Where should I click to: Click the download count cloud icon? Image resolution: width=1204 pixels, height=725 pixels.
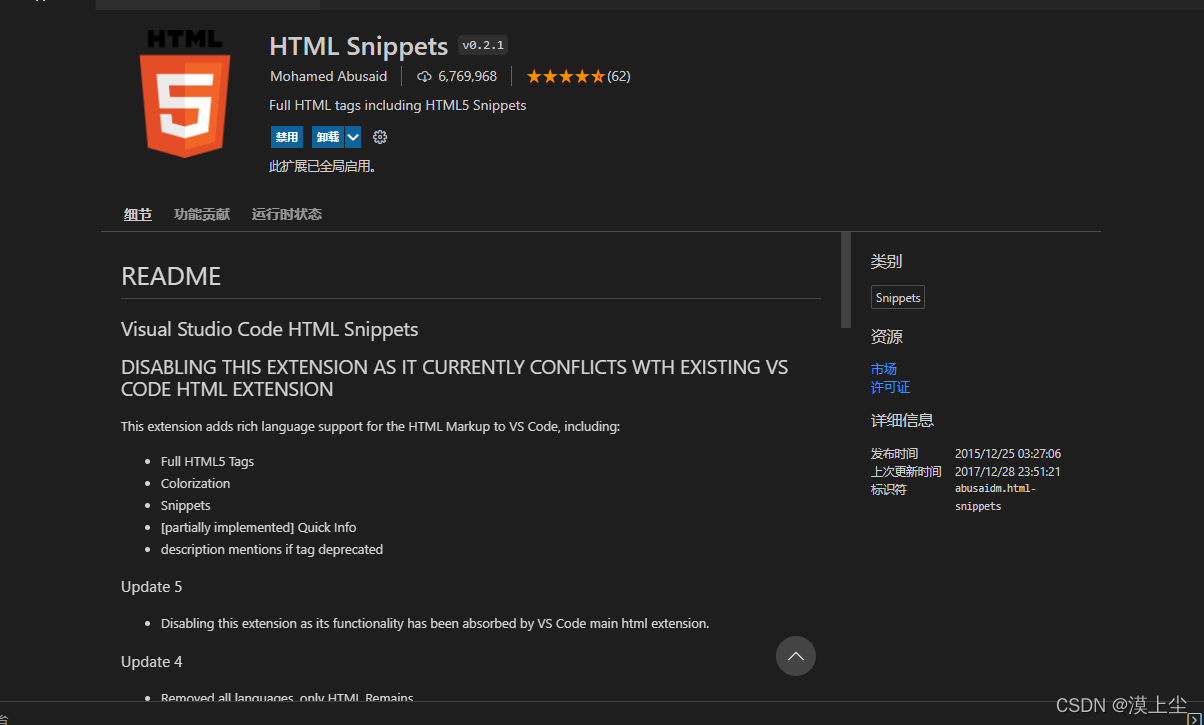click(x=424, y=76)
